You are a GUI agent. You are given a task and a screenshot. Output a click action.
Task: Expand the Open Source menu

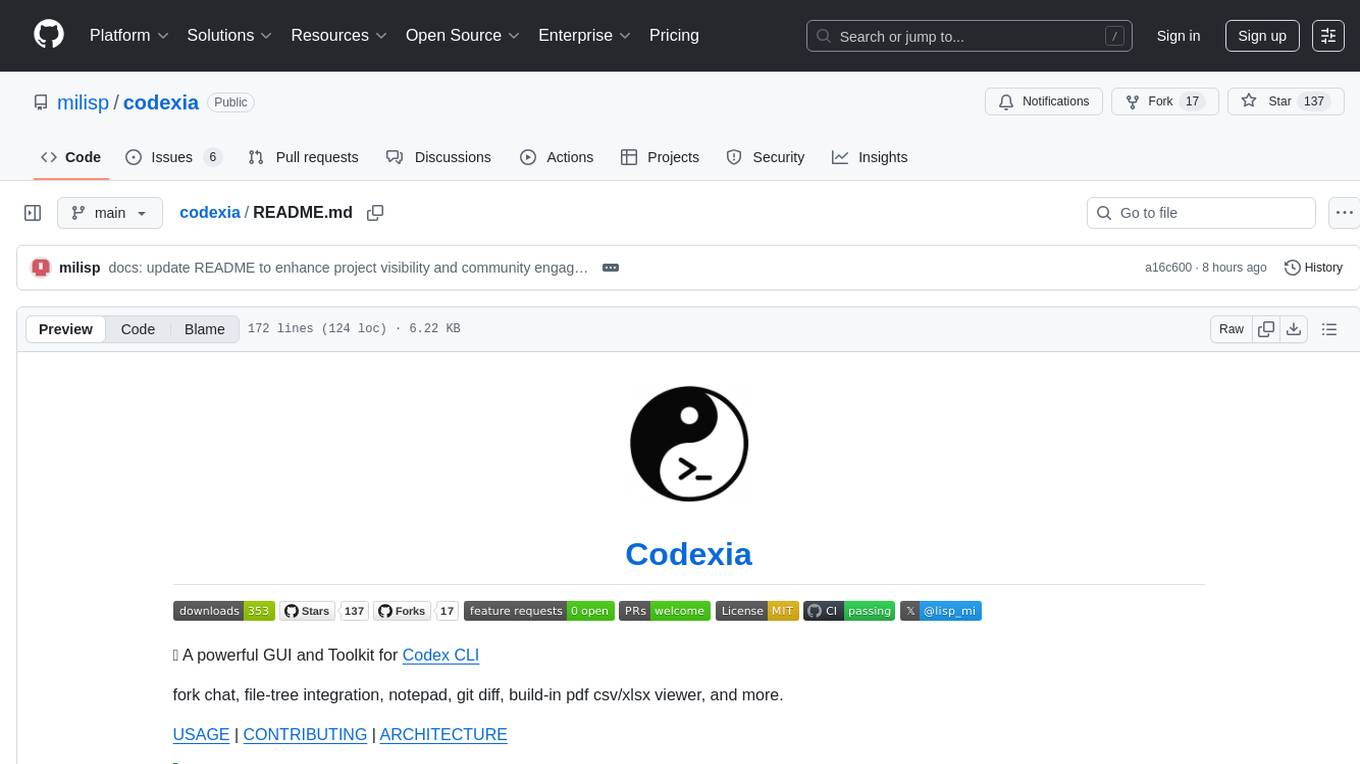click(462, 35)
